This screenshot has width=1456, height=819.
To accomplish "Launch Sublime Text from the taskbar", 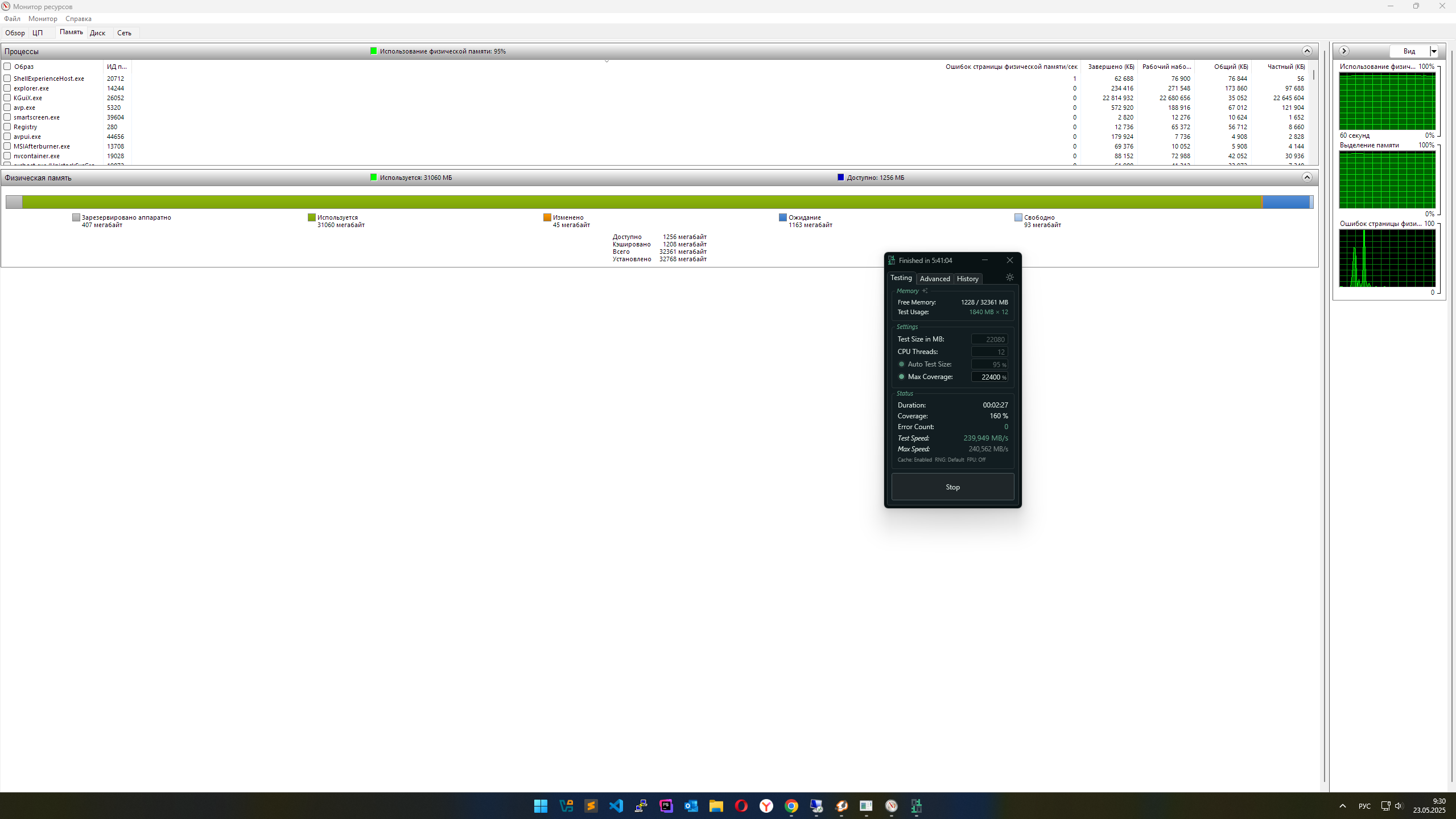I will 591,806.
